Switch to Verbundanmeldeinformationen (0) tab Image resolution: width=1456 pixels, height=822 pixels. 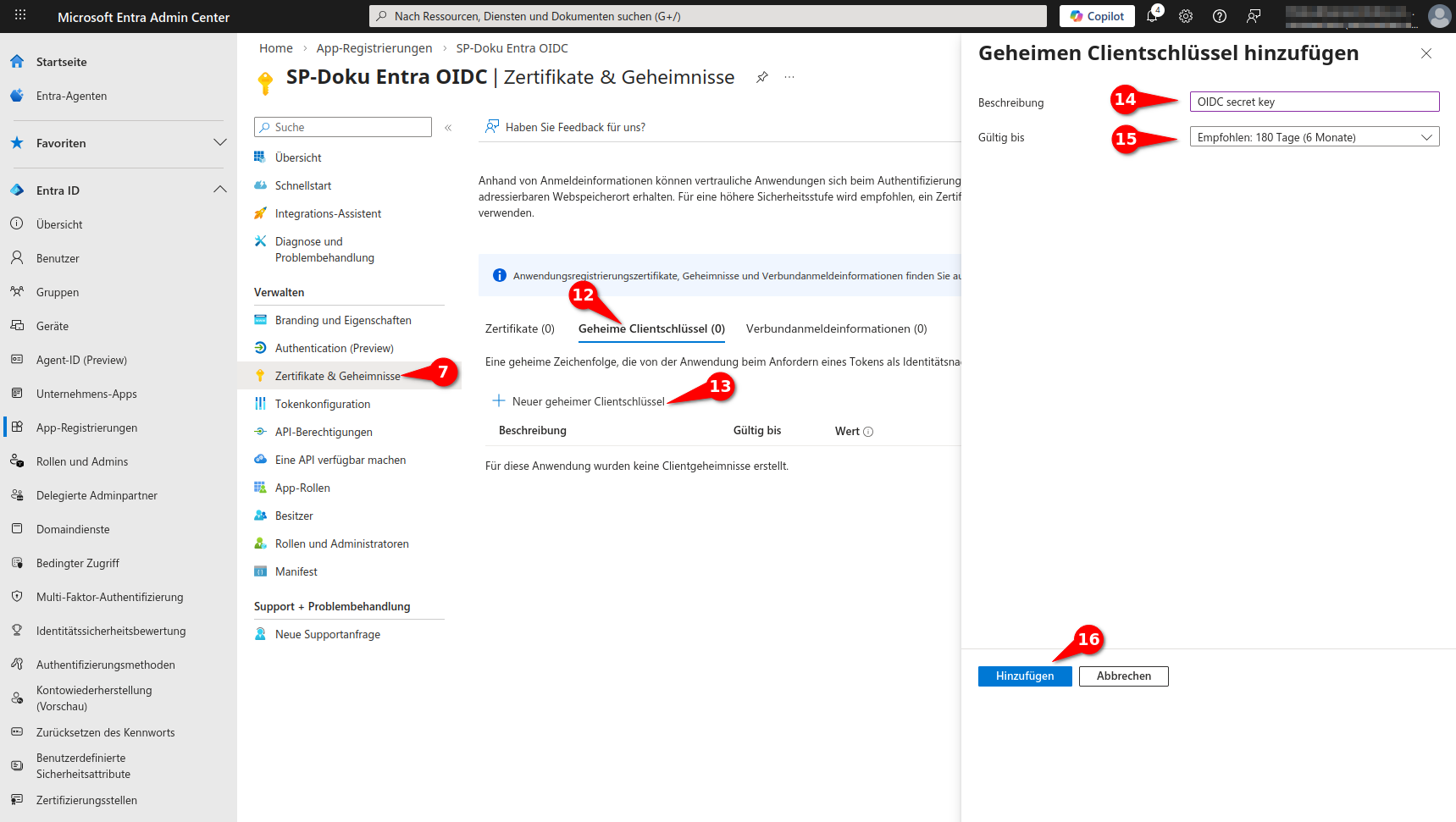click(836, 329)
